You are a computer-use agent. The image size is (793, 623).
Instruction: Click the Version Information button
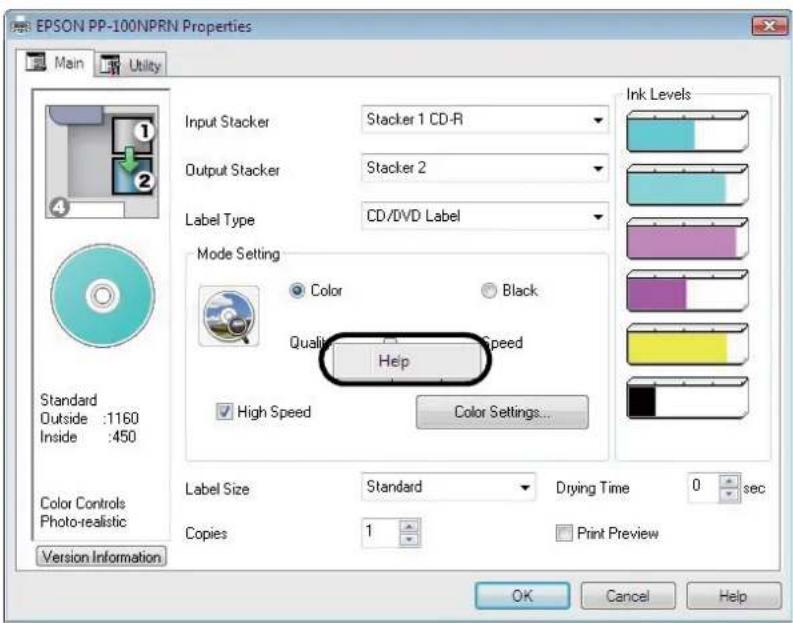[101, 557]
